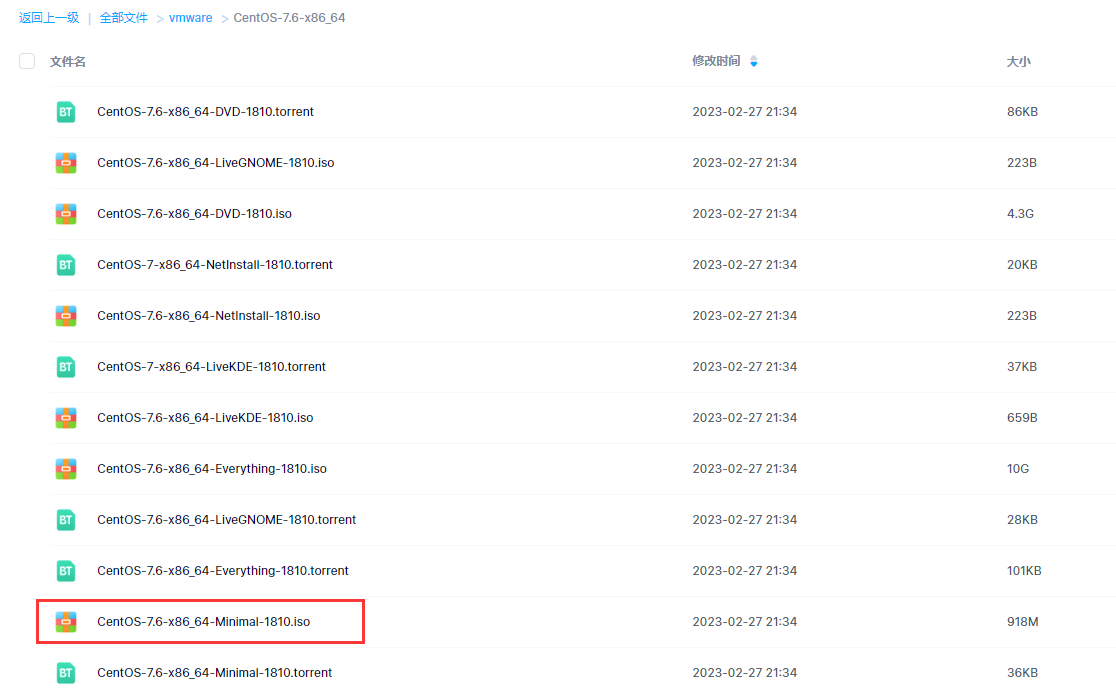Go back via 返回上一级 link
Image resolution: width=1116 pixels, height=692 pixels.
(x=49, y=18)
